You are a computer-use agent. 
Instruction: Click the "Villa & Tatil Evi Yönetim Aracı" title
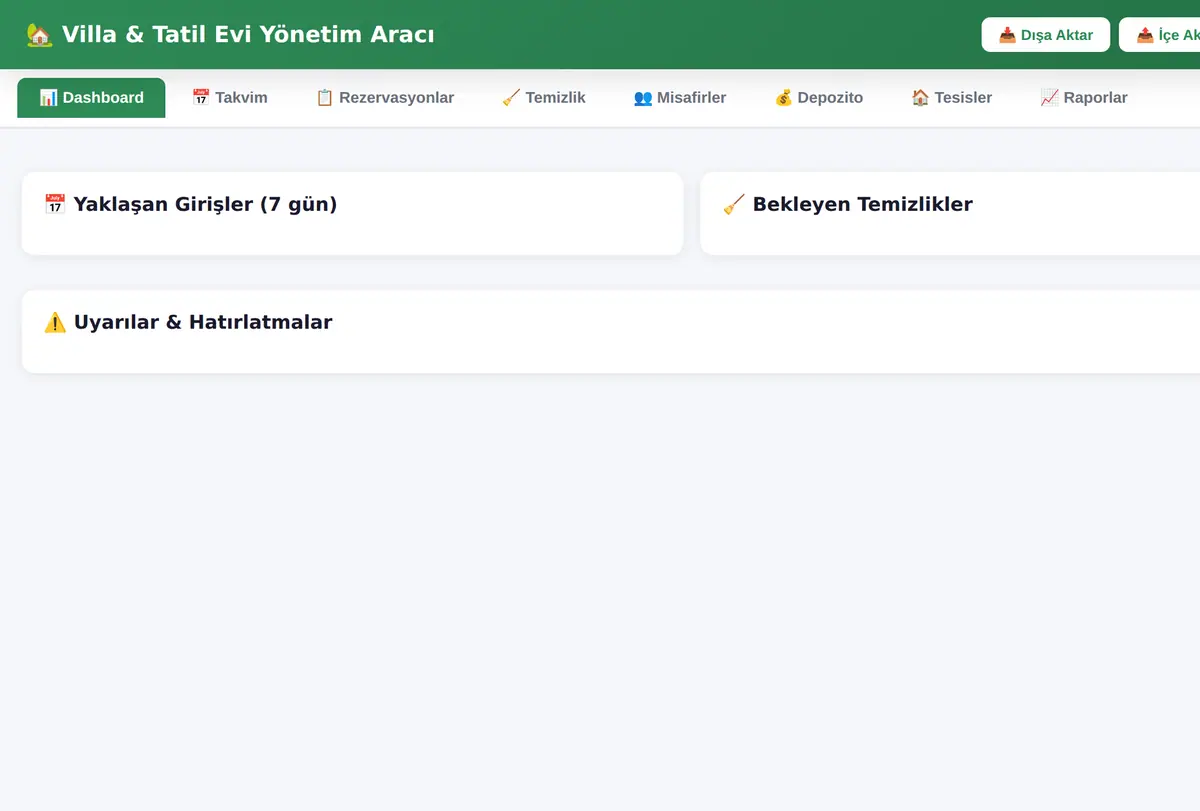click(248, 35)
